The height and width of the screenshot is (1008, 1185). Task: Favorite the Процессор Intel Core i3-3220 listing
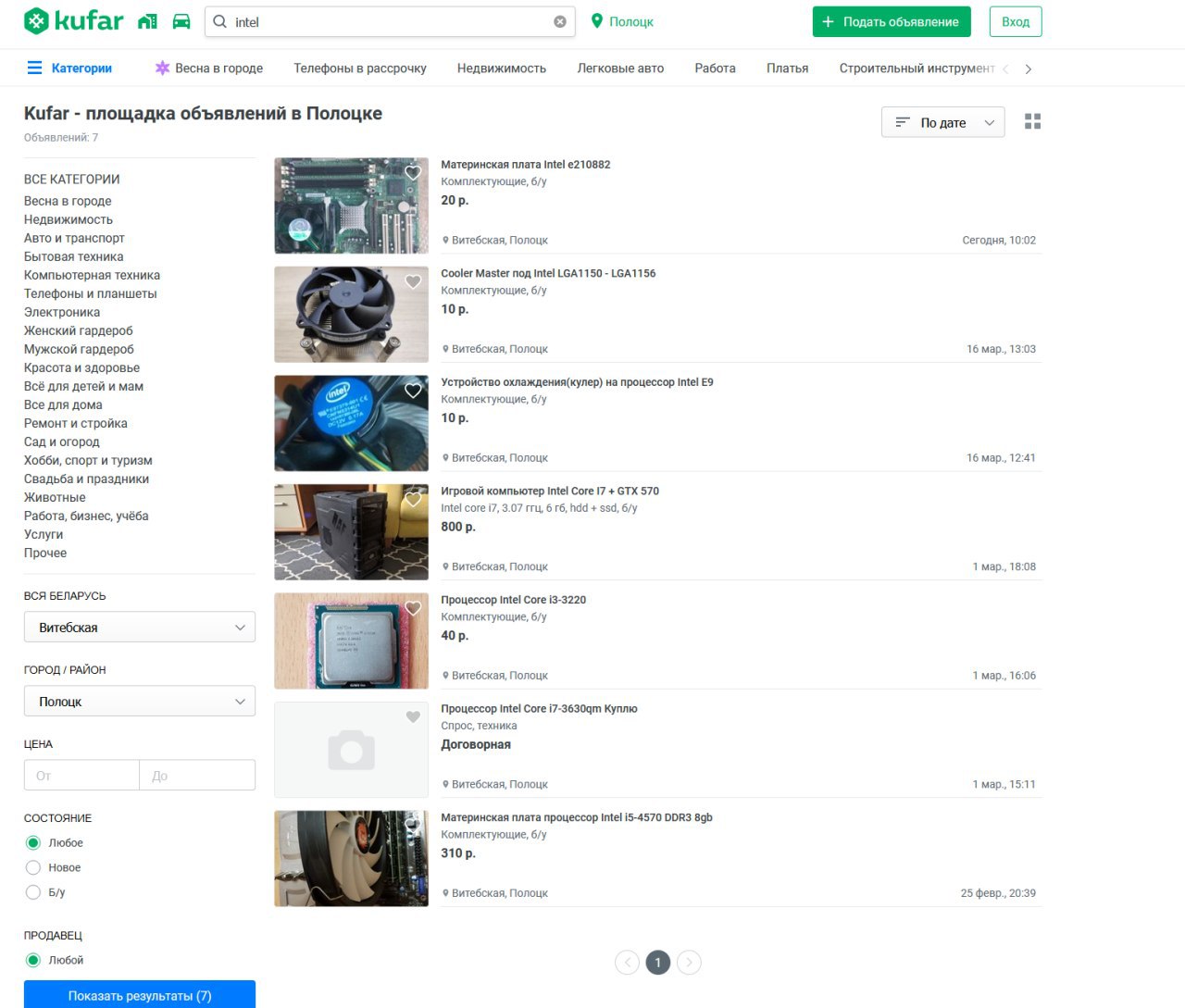point(413,608)
